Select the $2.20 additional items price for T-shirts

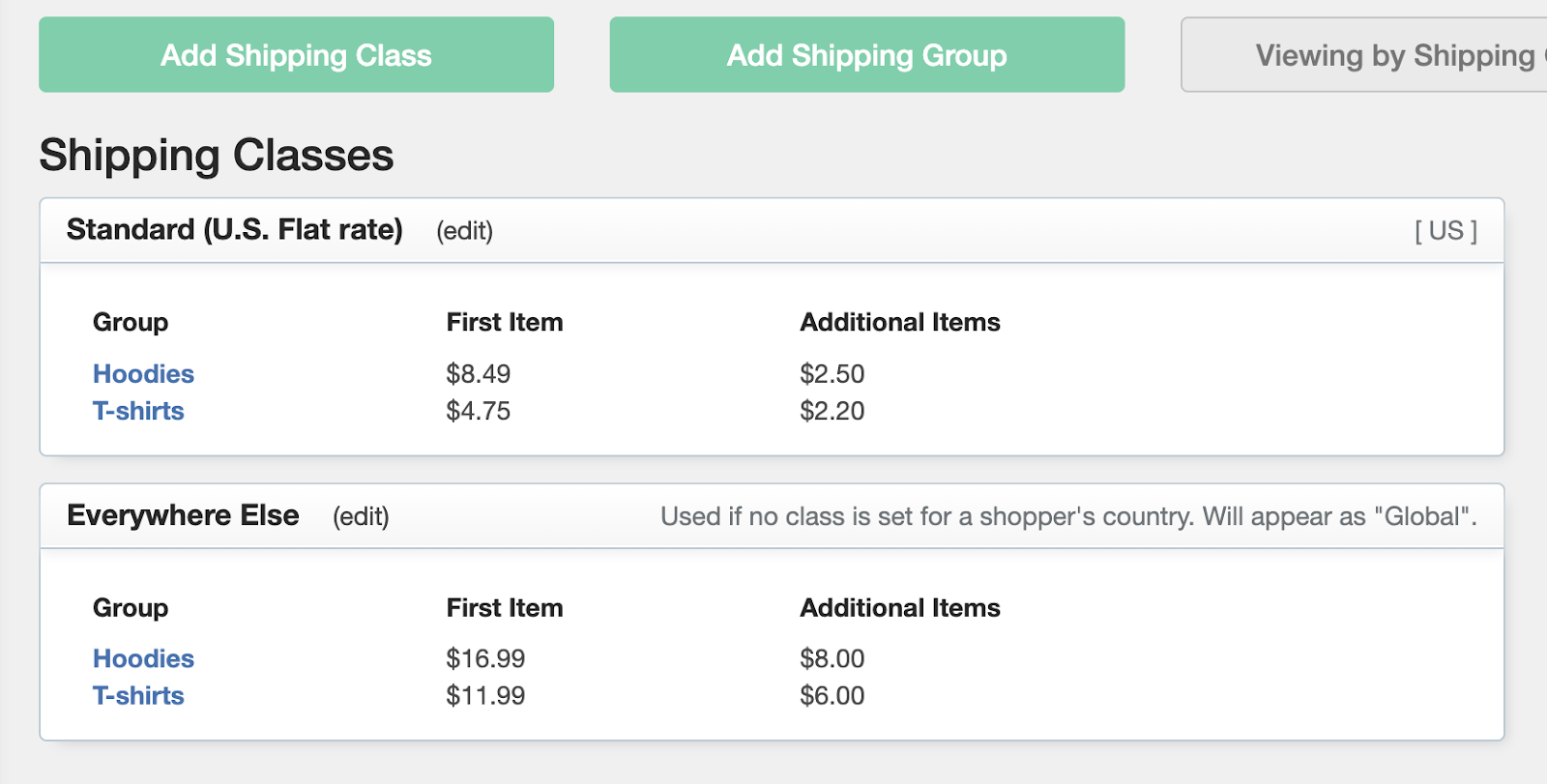click(x=832, y=411)
